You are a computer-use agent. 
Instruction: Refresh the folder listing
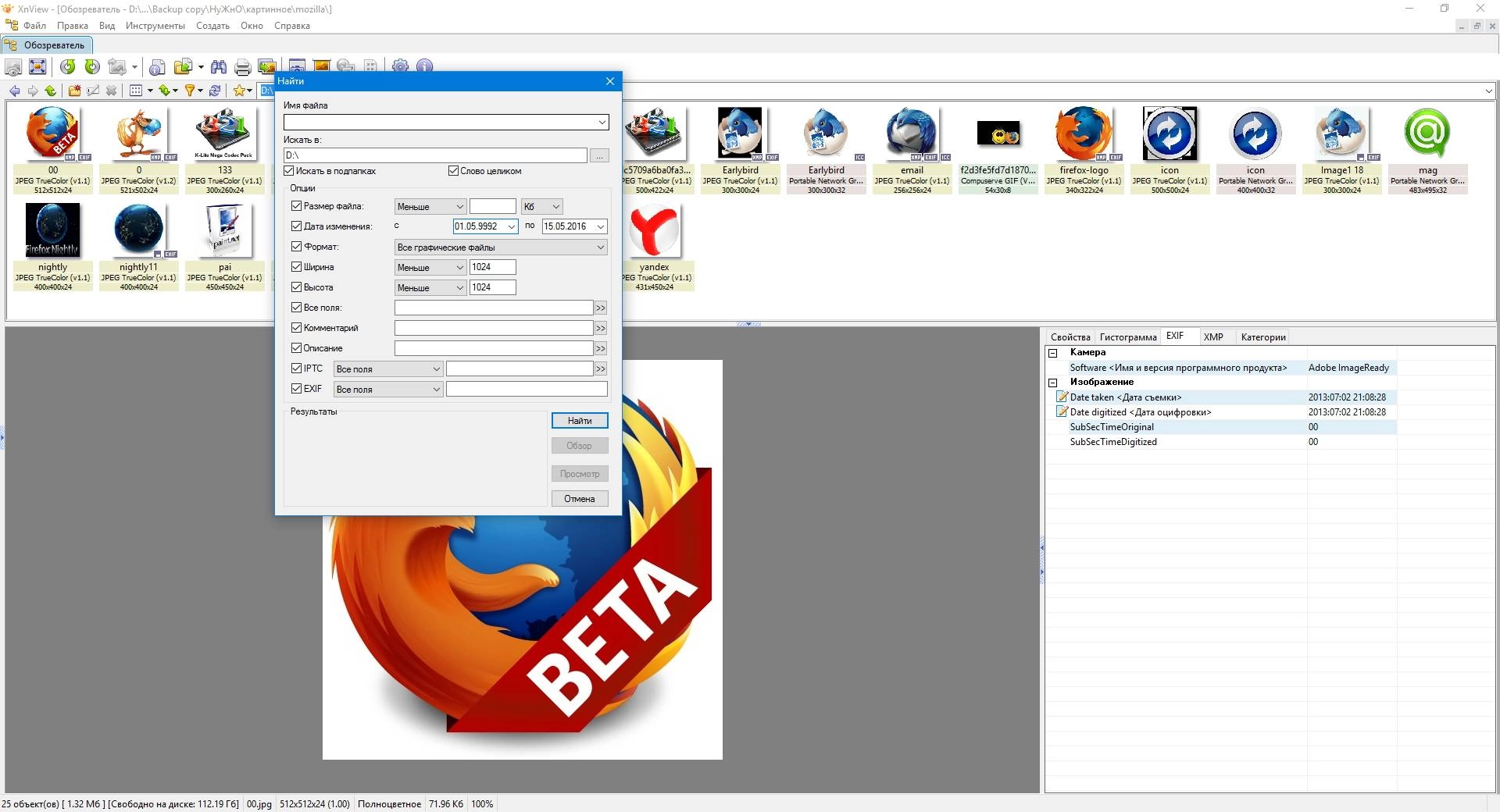215,91
